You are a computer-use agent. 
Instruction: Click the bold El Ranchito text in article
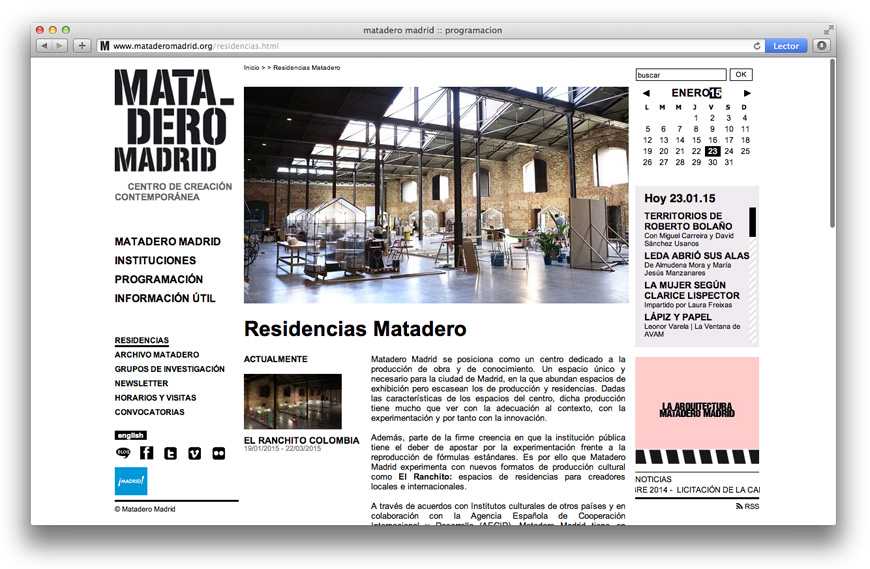(425, 477)
